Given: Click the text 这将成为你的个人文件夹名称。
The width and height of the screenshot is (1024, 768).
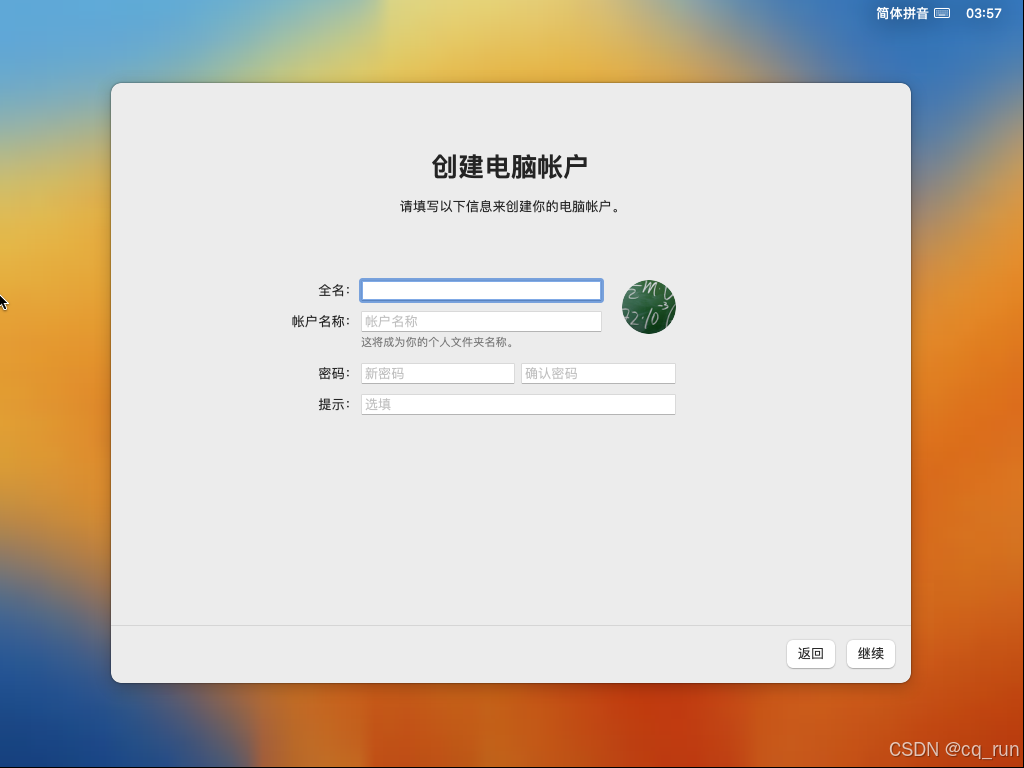Looking at the screenshot, I should pyautogui.click(x=438, y=342).
